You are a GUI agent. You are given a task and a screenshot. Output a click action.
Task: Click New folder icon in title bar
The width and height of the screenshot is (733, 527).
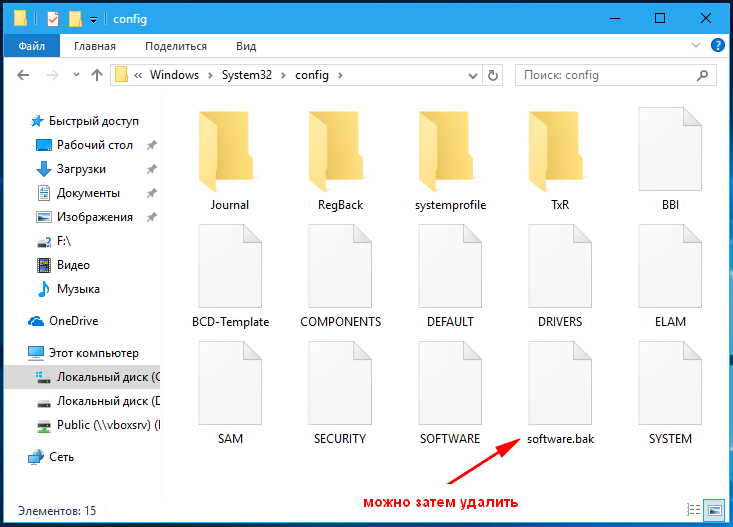click(75, 19)
